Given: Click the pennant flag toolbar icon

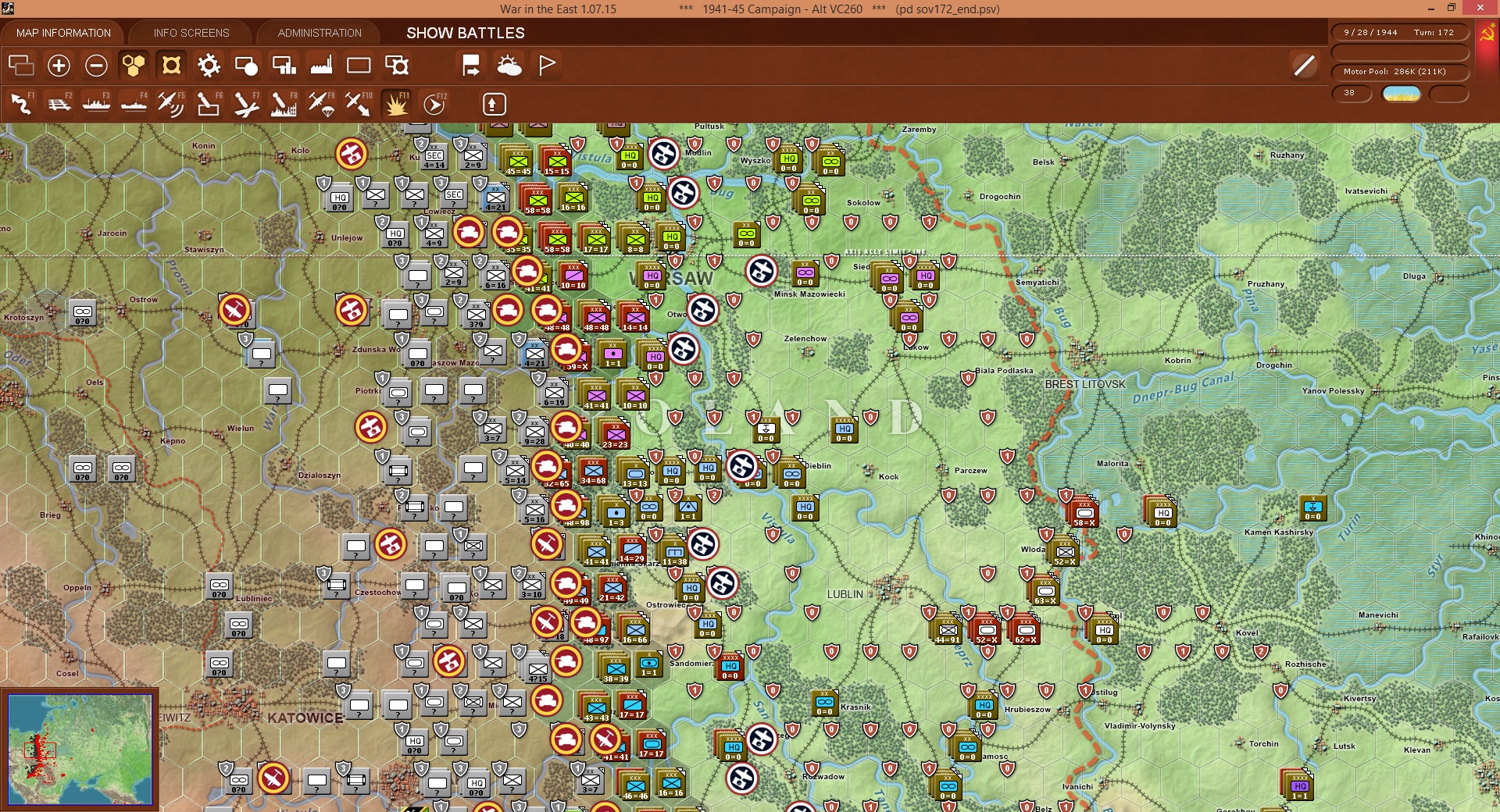Looking at the screenshot, I should pos(547,66).
